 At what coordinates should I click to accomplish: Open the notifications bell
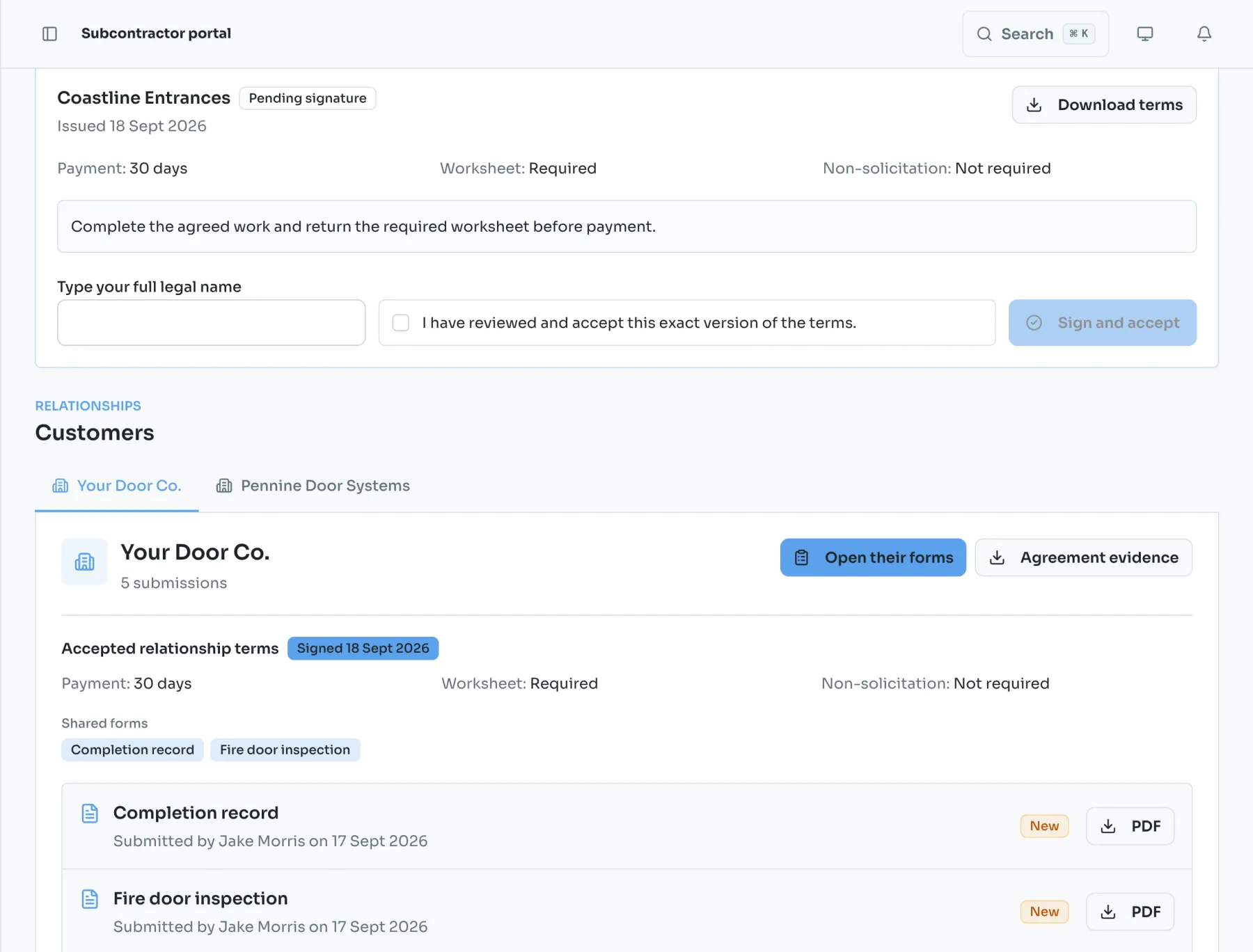1204,33
